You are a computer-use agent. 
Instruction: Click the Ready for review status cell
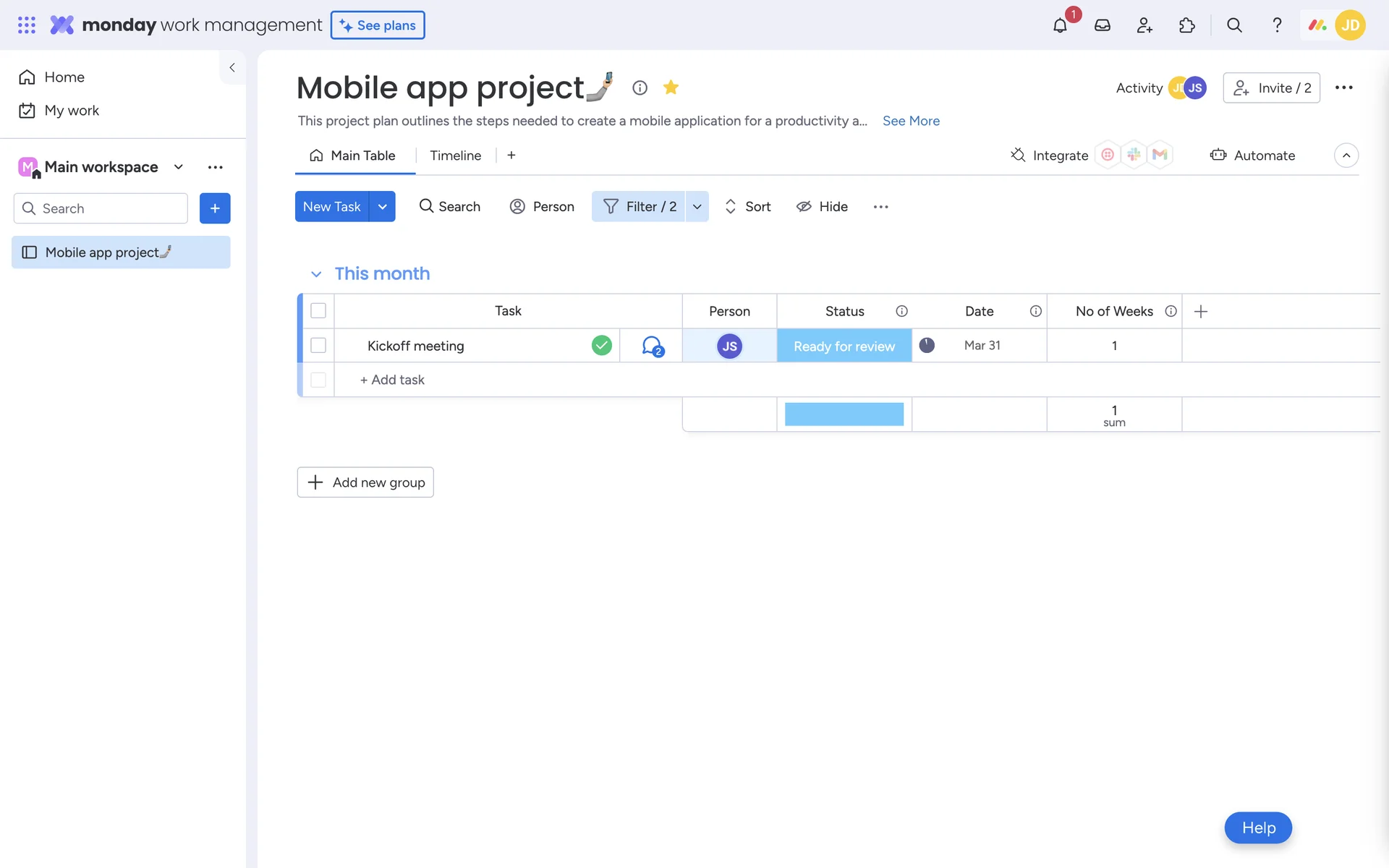point(844,346)
